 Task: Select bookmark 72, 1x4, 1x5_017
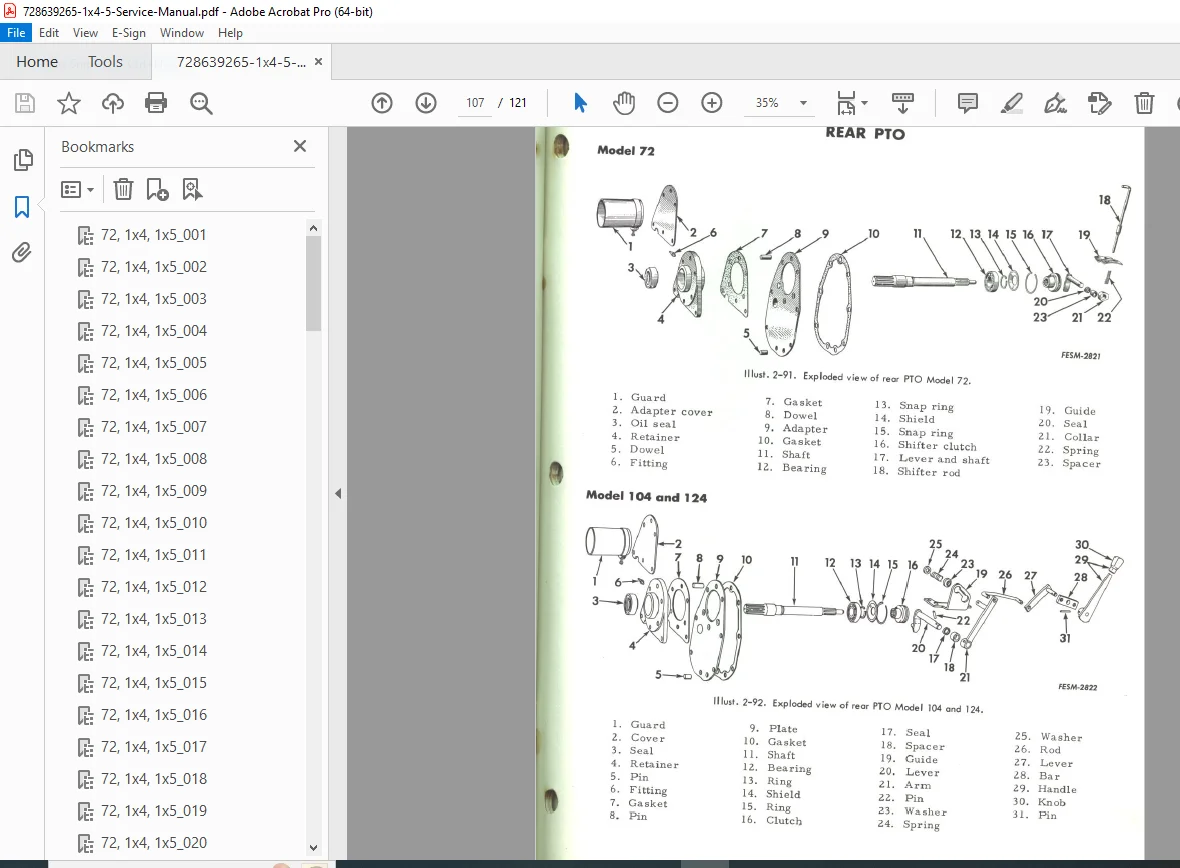click(x=154, y=747)
